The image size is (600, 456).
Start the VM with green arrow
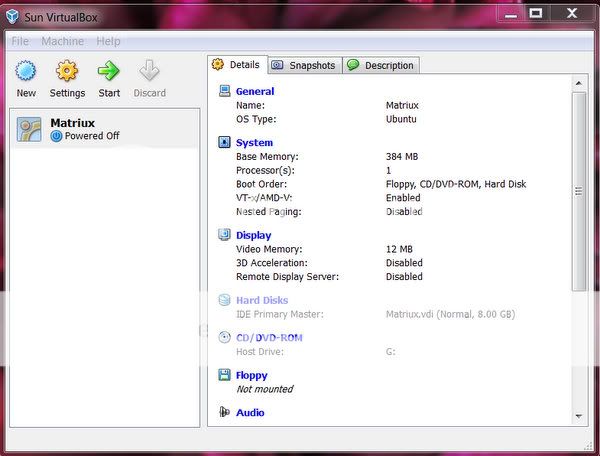109,71
